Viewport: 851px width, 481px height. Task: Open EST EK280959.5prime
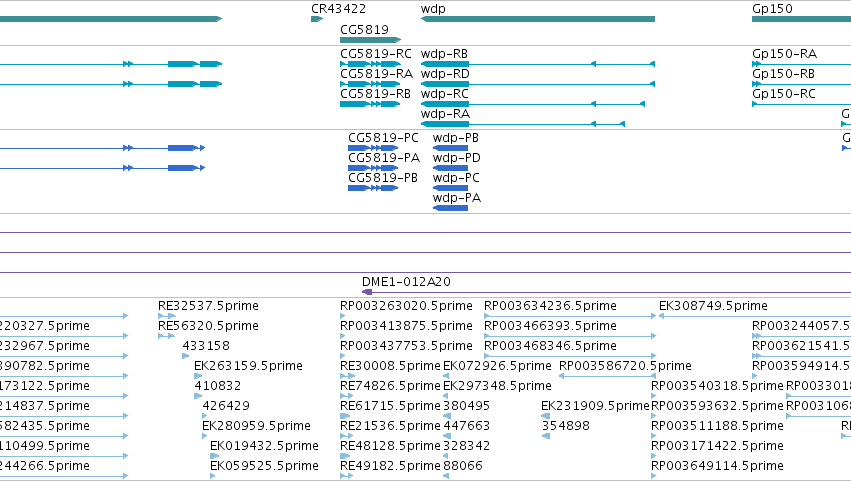(x=256, y=426)
